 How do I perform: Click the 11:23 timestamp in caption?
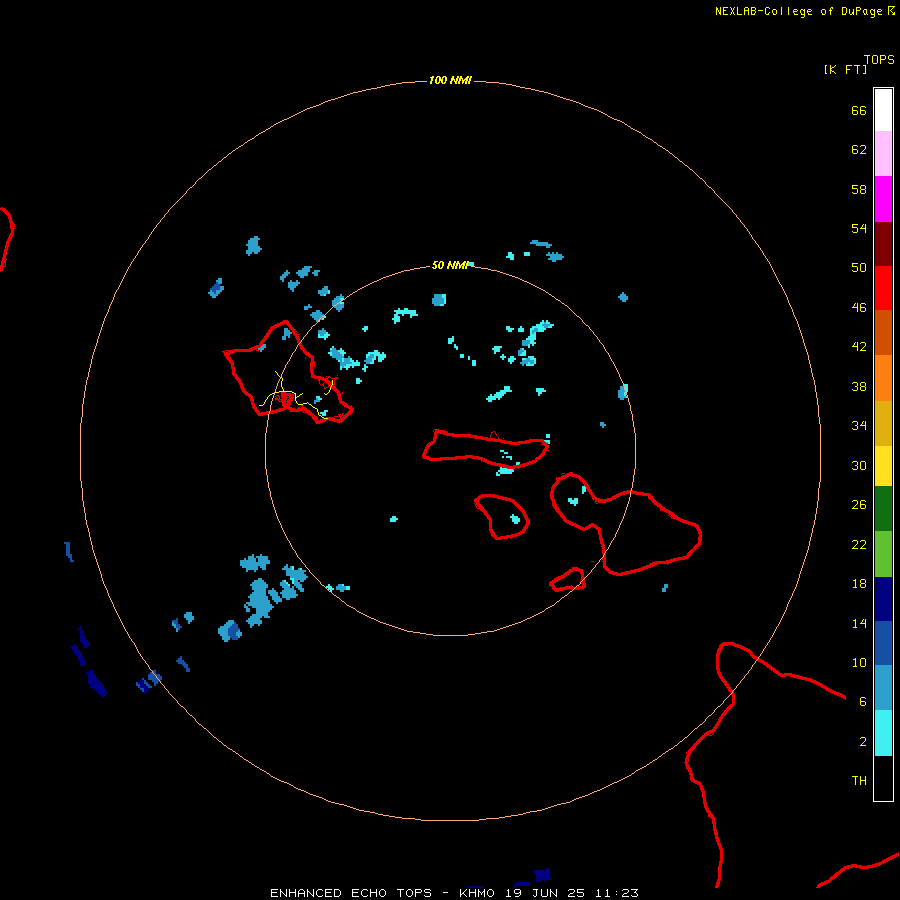(617, 893)
